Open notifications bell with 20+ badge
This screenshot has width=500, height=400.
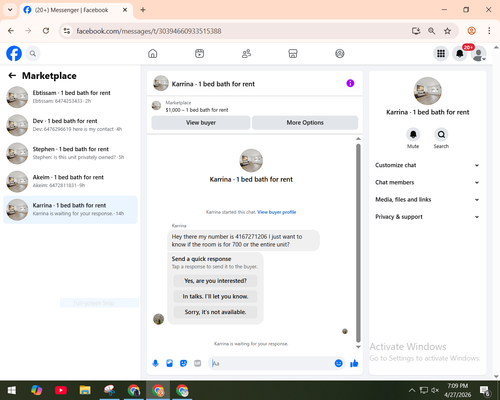(460, 53)
